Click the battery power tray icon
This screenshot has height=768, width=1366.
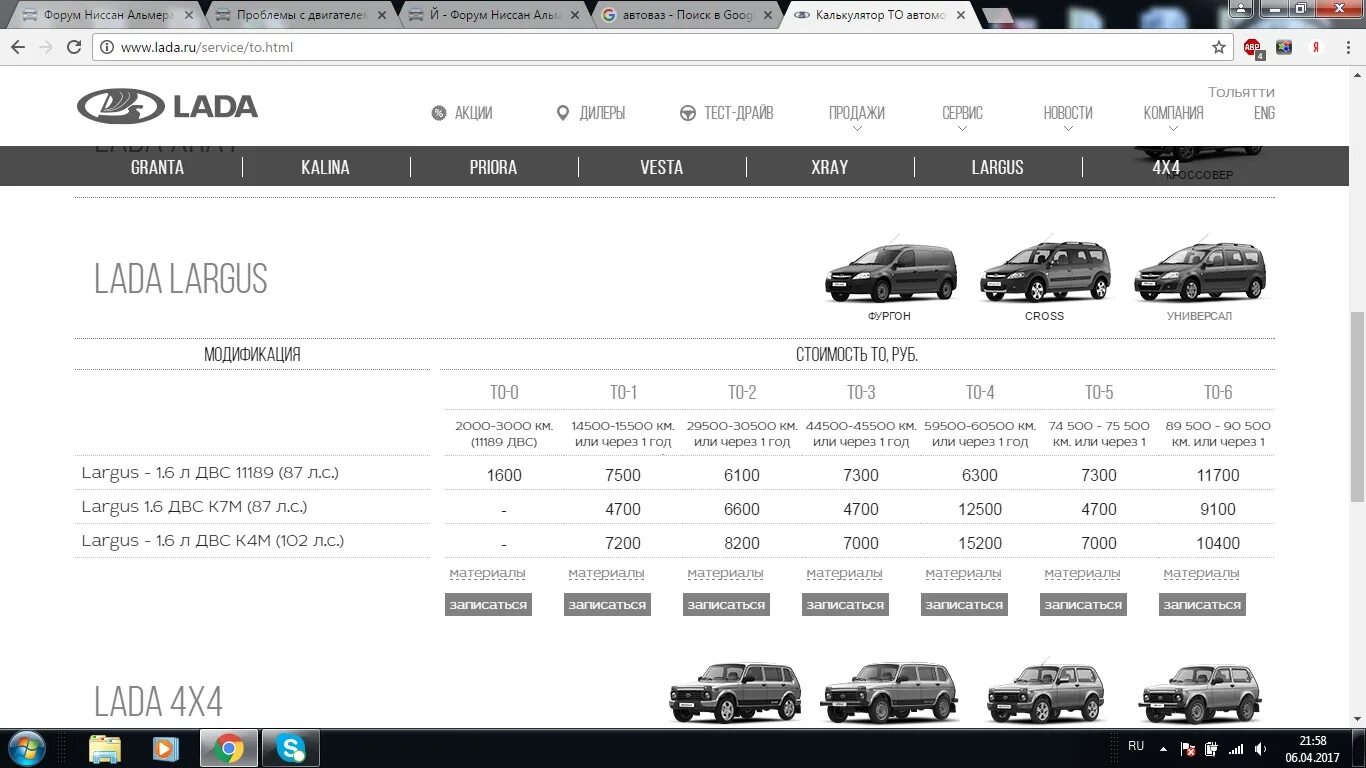click(x=1211, y=748)
